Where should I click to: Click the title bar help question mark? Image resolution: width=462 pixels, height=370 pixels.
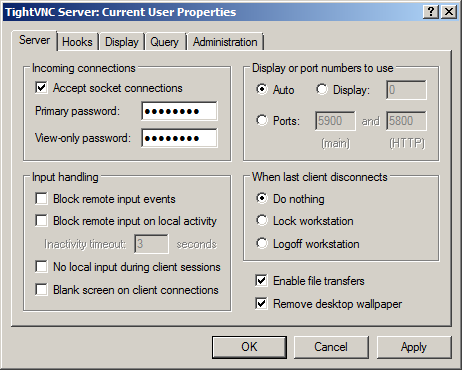coord(431,12)
